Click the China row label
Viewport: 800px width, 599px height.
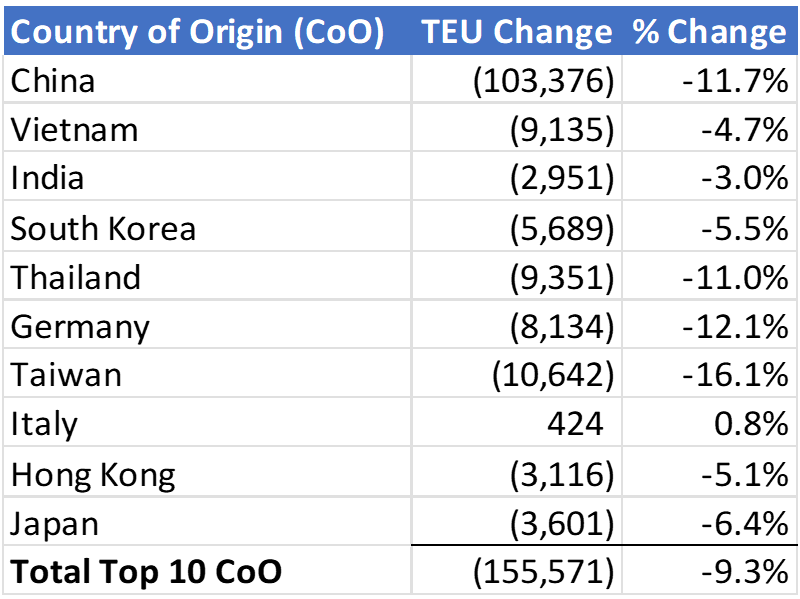pyautogui.click(x=53, y=80)
